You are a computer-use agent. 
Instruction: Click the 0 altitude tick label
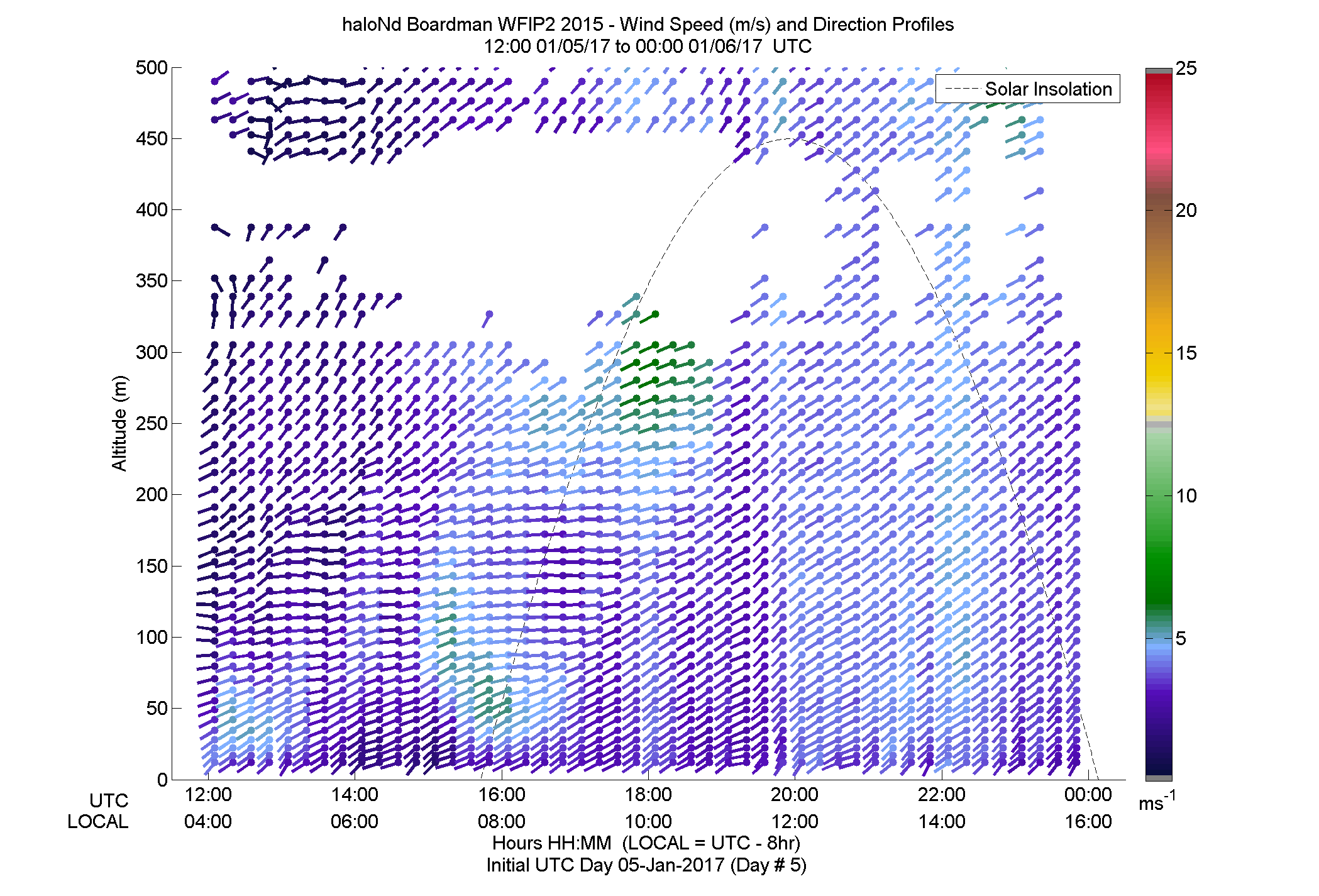(163, 780)
